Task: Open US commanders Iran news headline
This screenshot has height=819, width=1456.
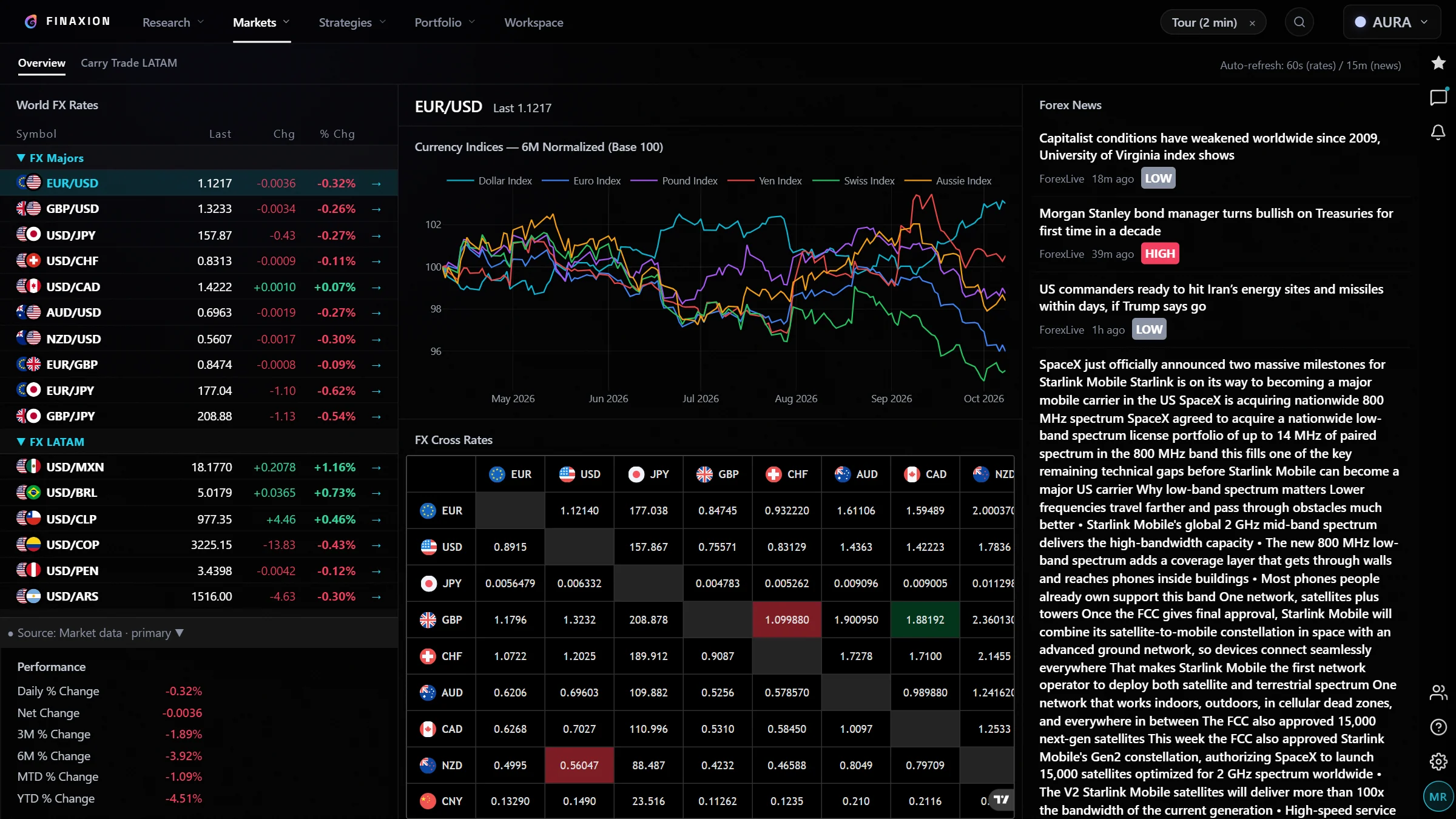Action: (1211, 298)
